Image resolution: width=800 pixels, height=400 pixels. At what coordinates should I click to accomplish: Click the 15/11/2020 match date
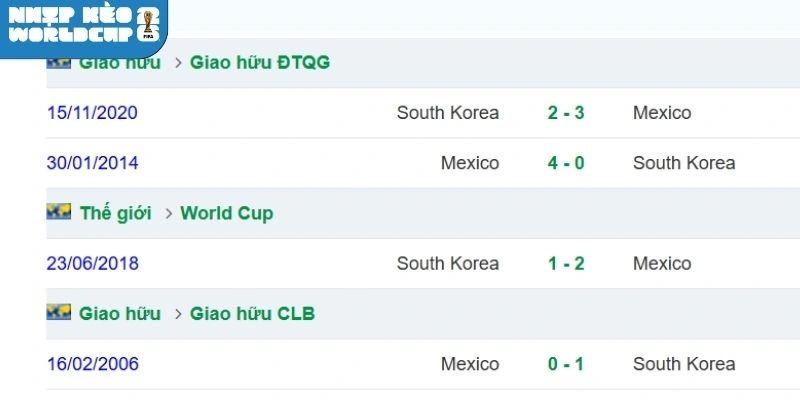tap(92, 113)
